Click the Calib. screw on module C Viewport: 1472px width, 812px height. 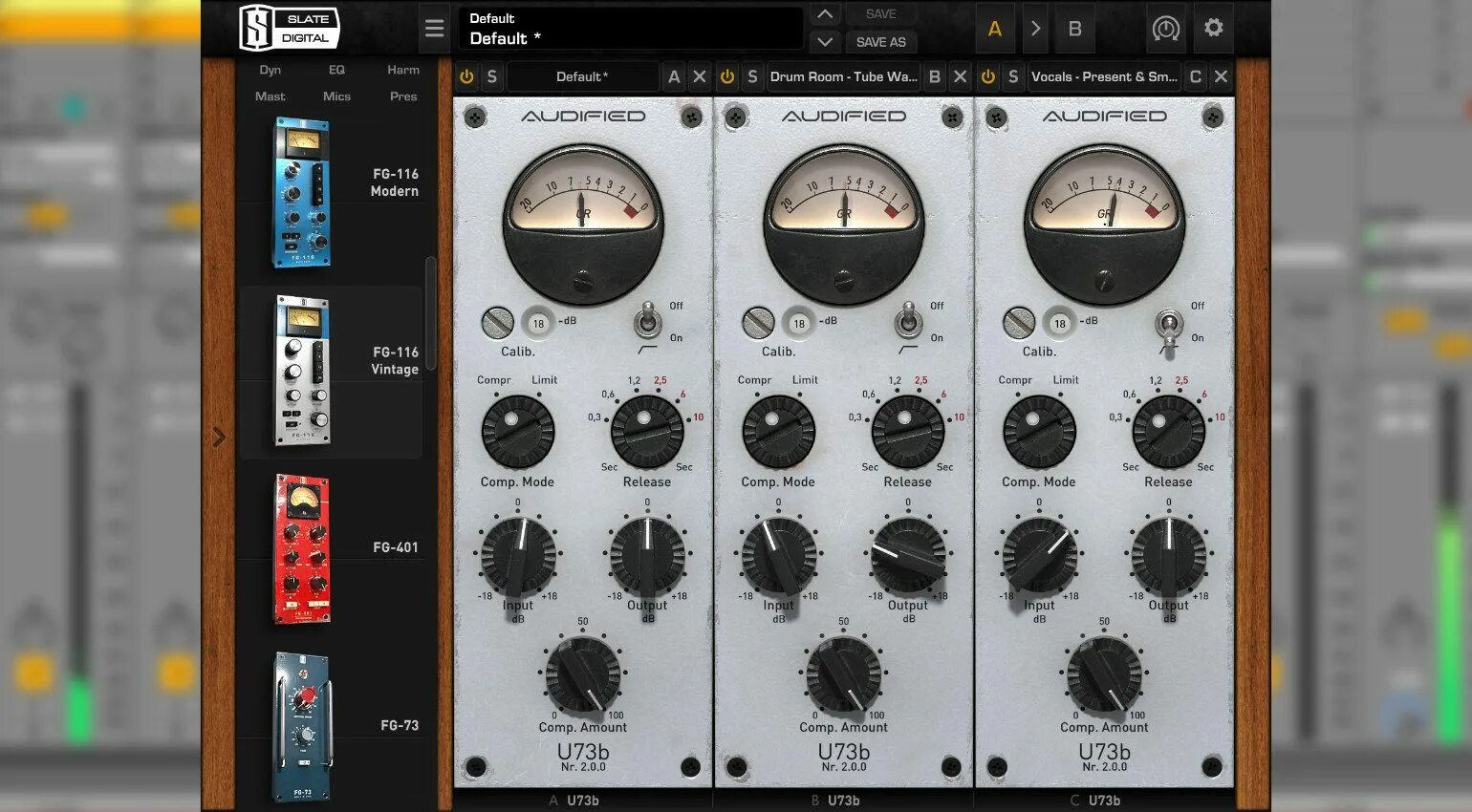(1019, 323)
